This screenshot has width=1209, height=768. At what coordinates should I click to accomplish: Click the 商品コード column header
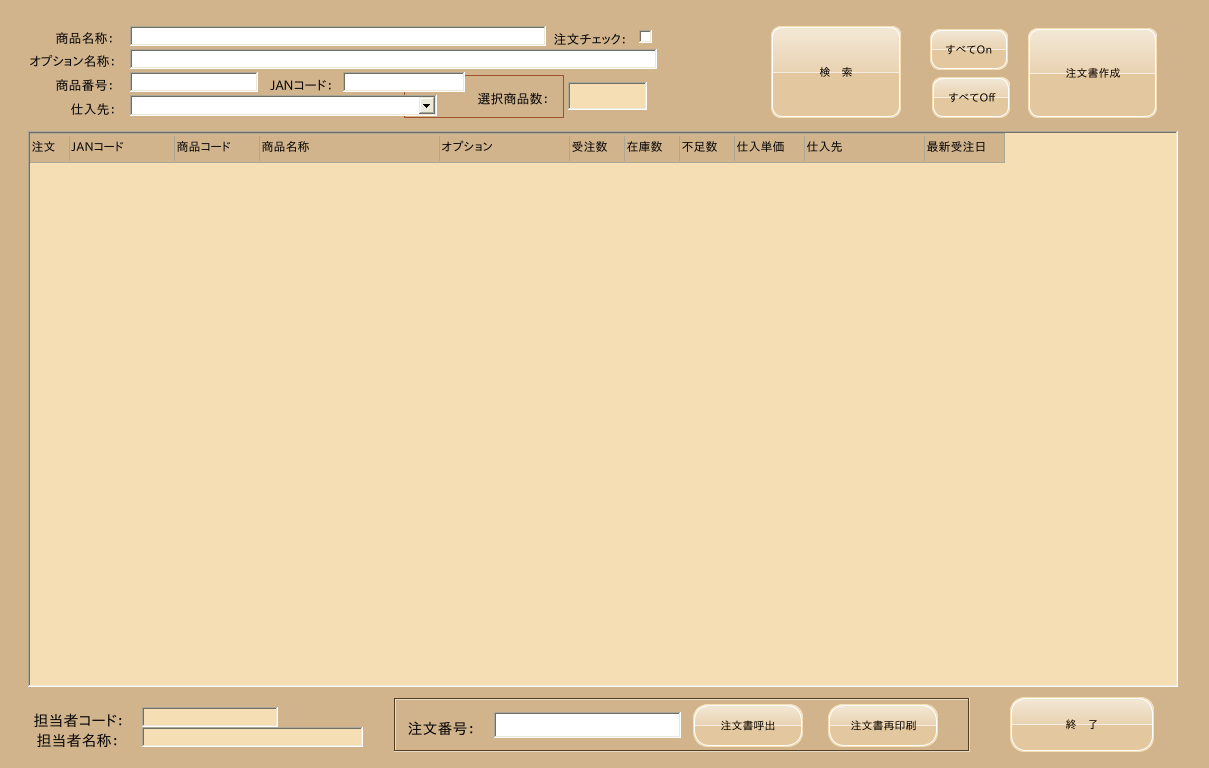tap(217, 147)
